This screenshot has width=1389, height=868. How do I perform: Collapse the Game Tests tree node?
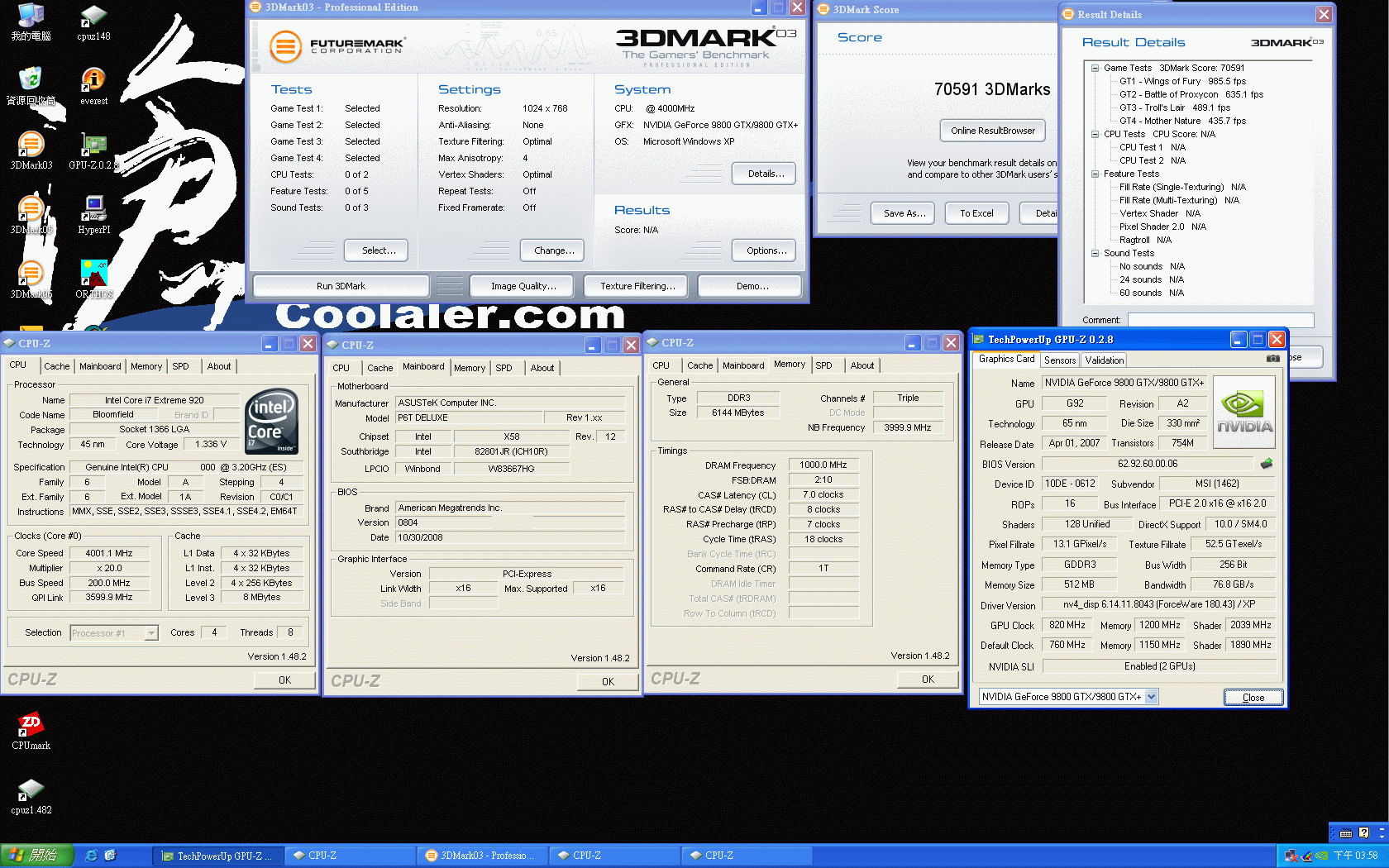click(1095, 68)
